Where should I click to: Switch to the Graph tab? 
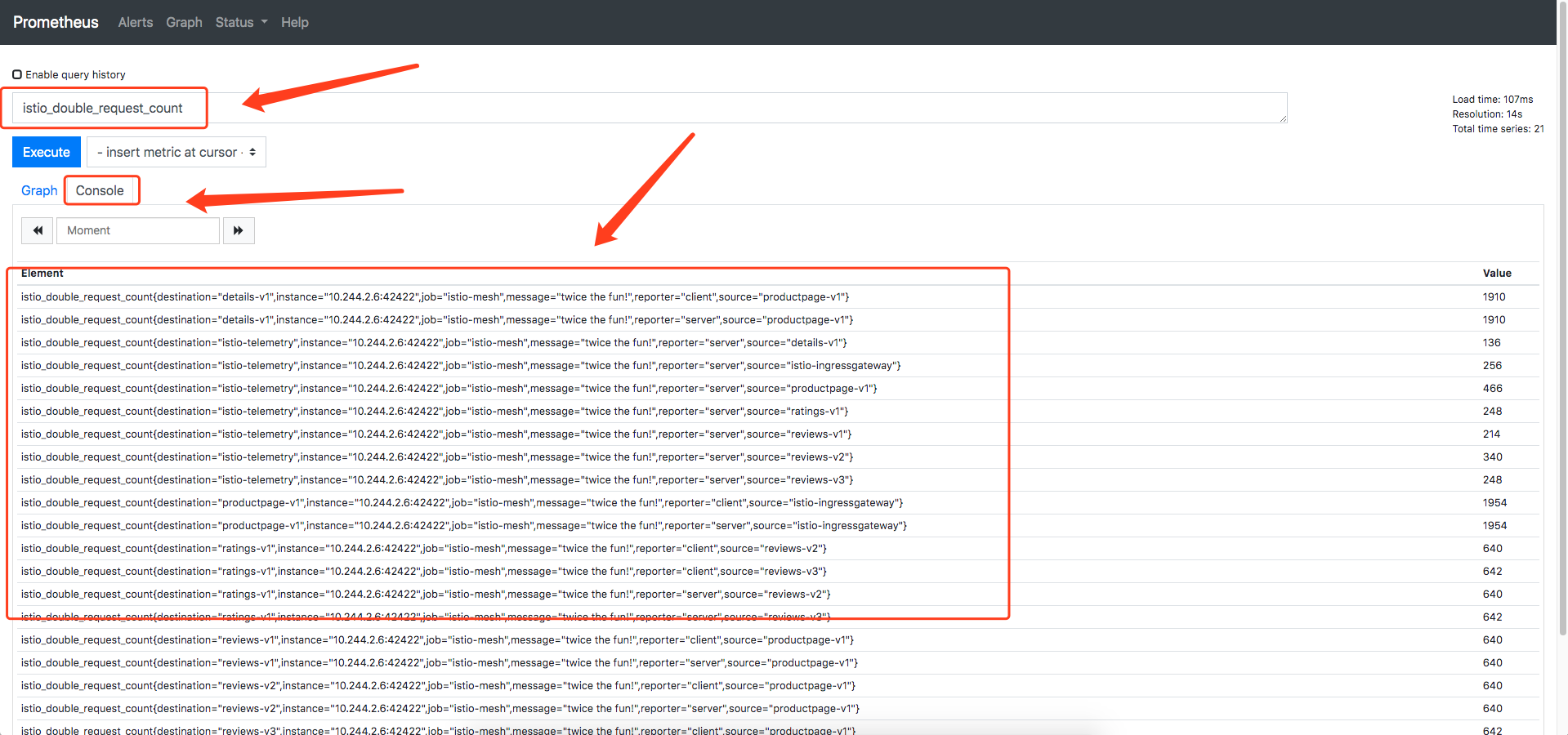click(39, 190)
